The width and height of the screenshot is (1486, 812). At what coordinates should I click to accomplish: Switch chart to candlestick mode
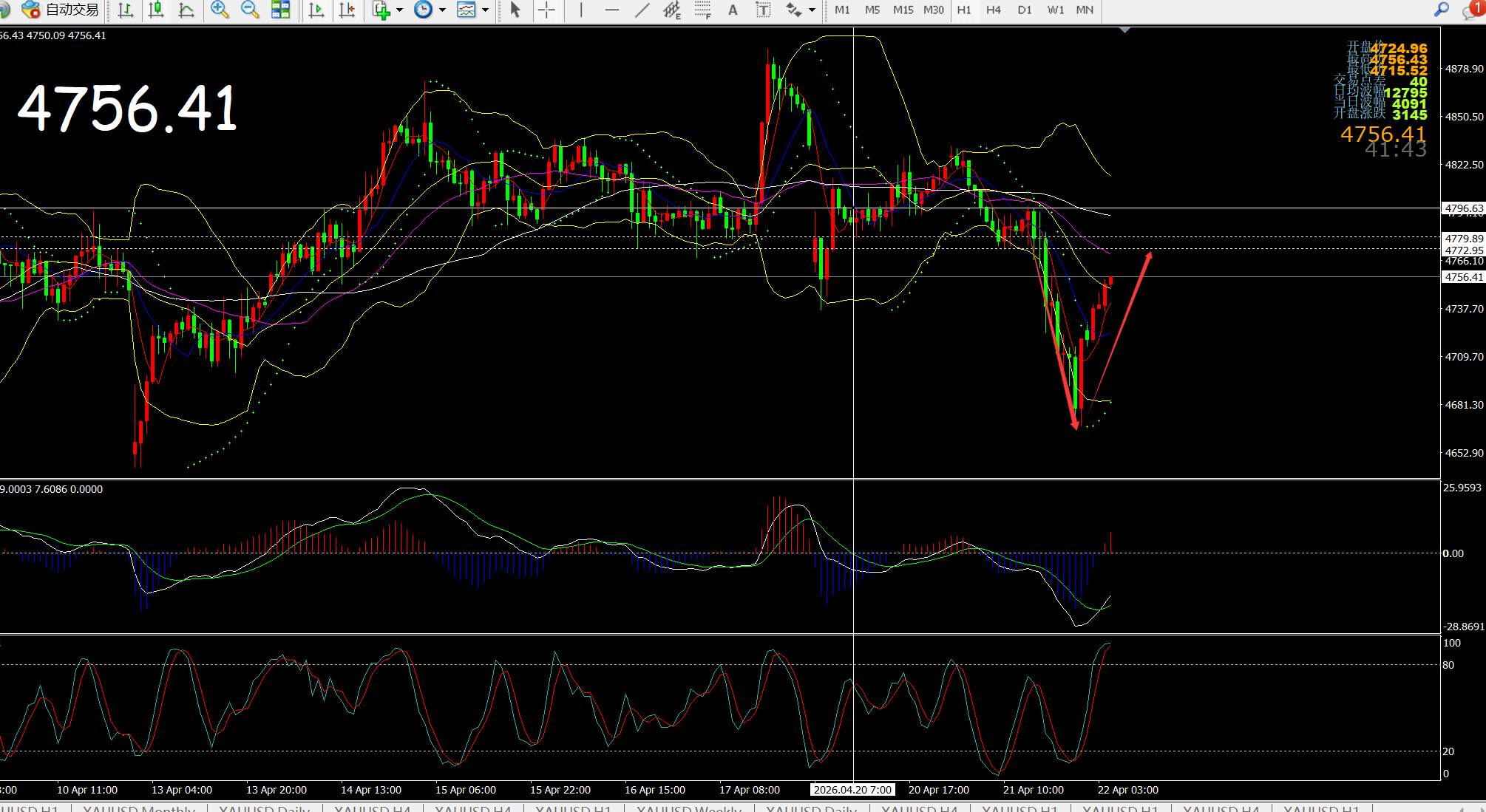[156, 10]
